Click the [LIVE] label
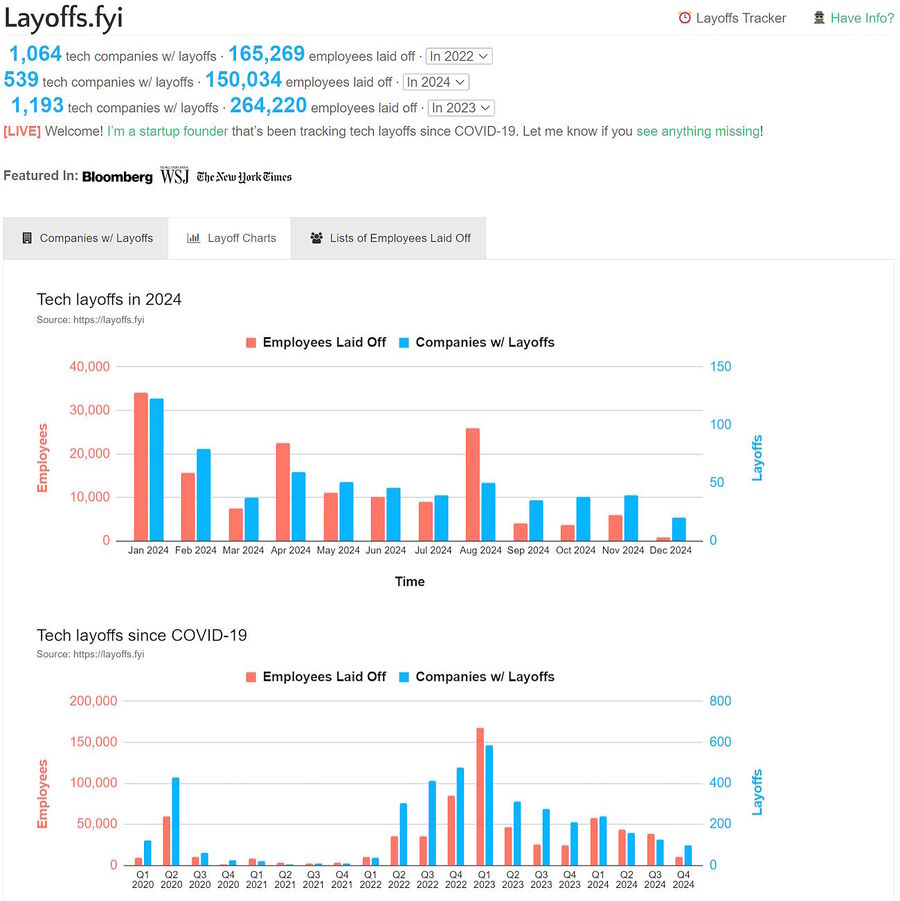The image size is (900, 901). pos(22,131)
